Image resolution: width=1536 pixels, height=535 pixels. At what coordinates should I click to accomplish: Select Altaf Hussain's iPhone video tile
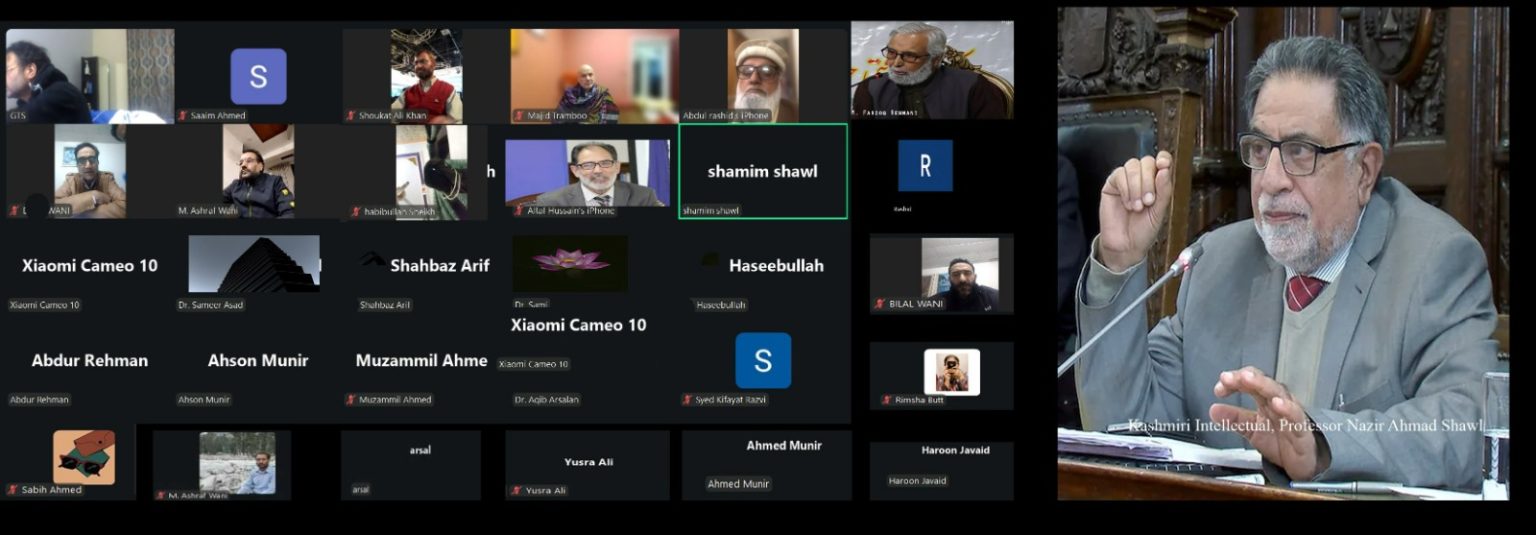[x=587, y=173]
